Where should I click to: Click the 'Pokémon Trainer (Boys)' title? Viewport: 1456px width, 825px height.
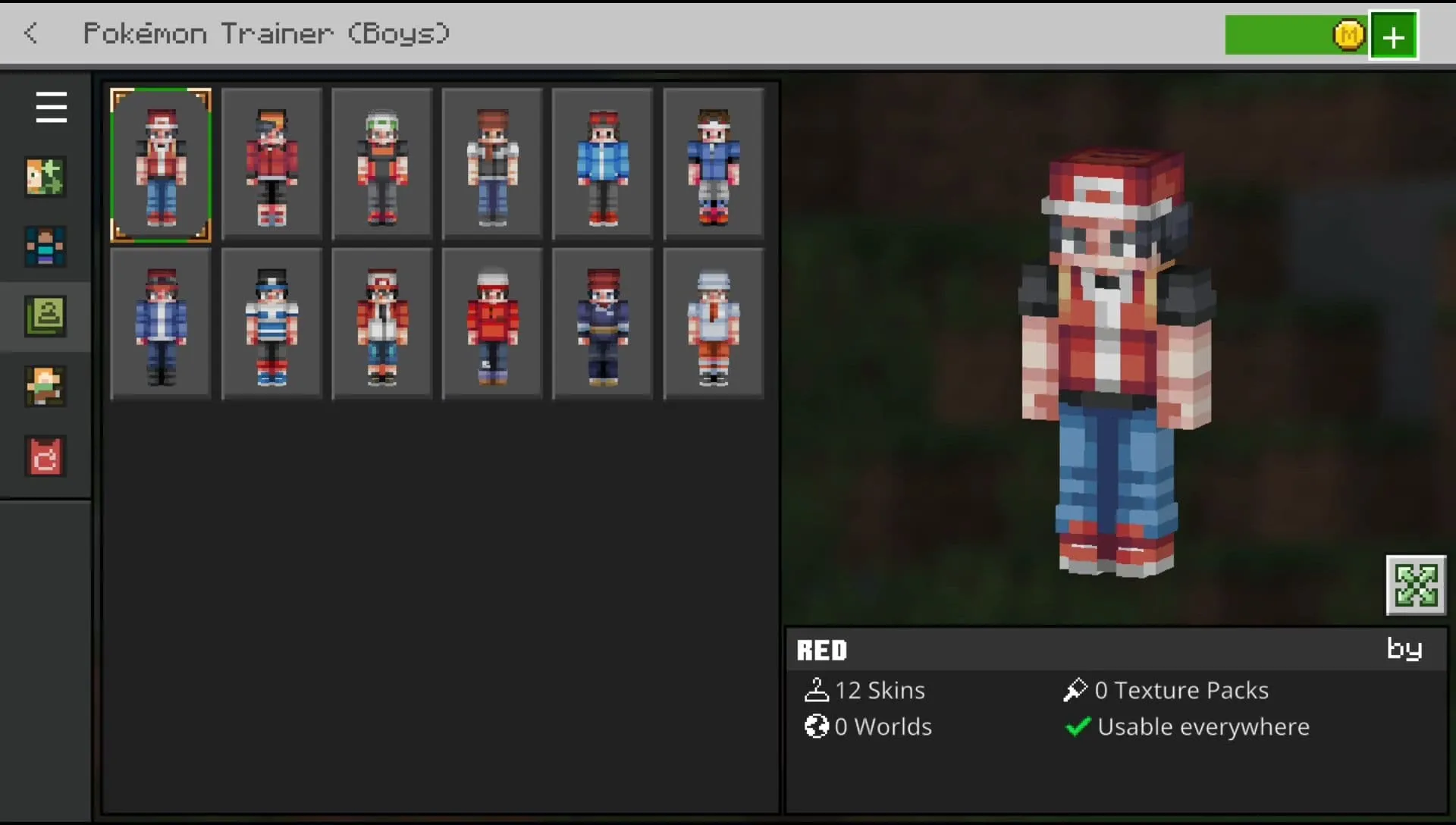point(266,33)
